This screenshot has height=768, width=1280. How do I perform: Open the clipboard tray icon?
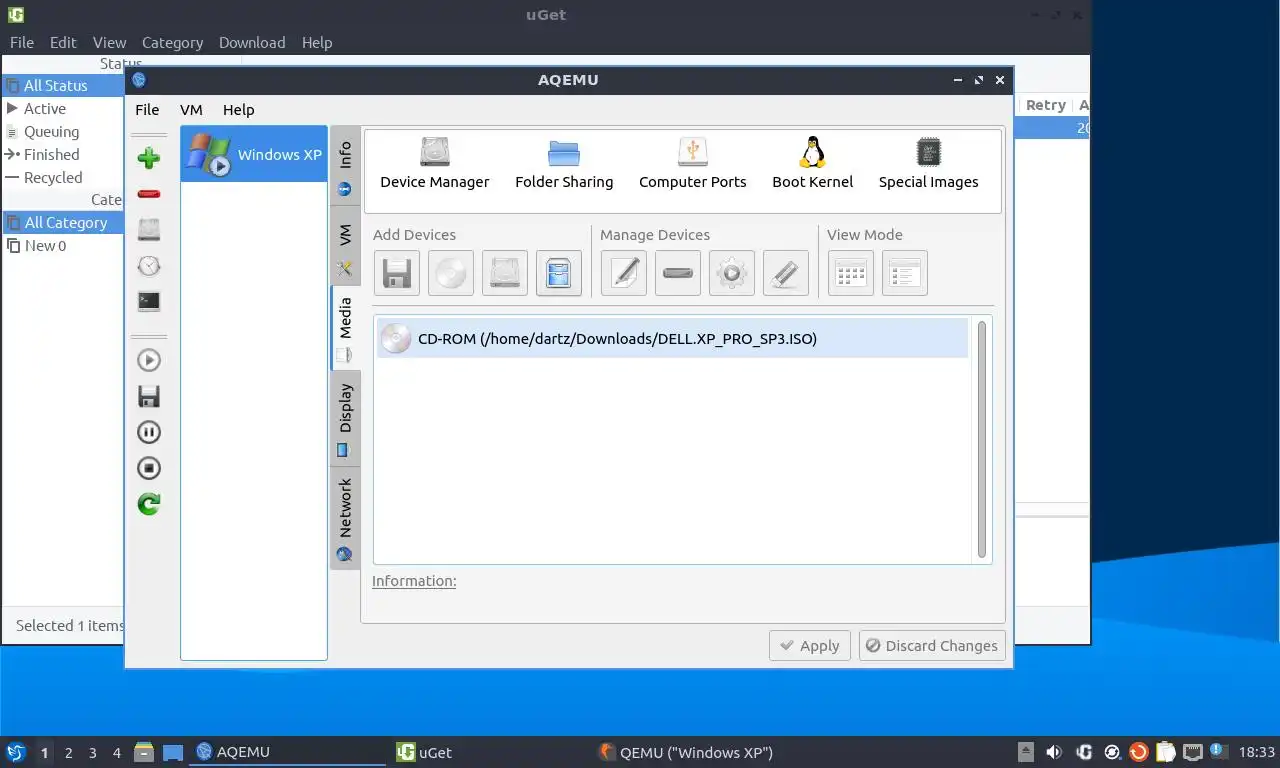tap(1166, 752)
